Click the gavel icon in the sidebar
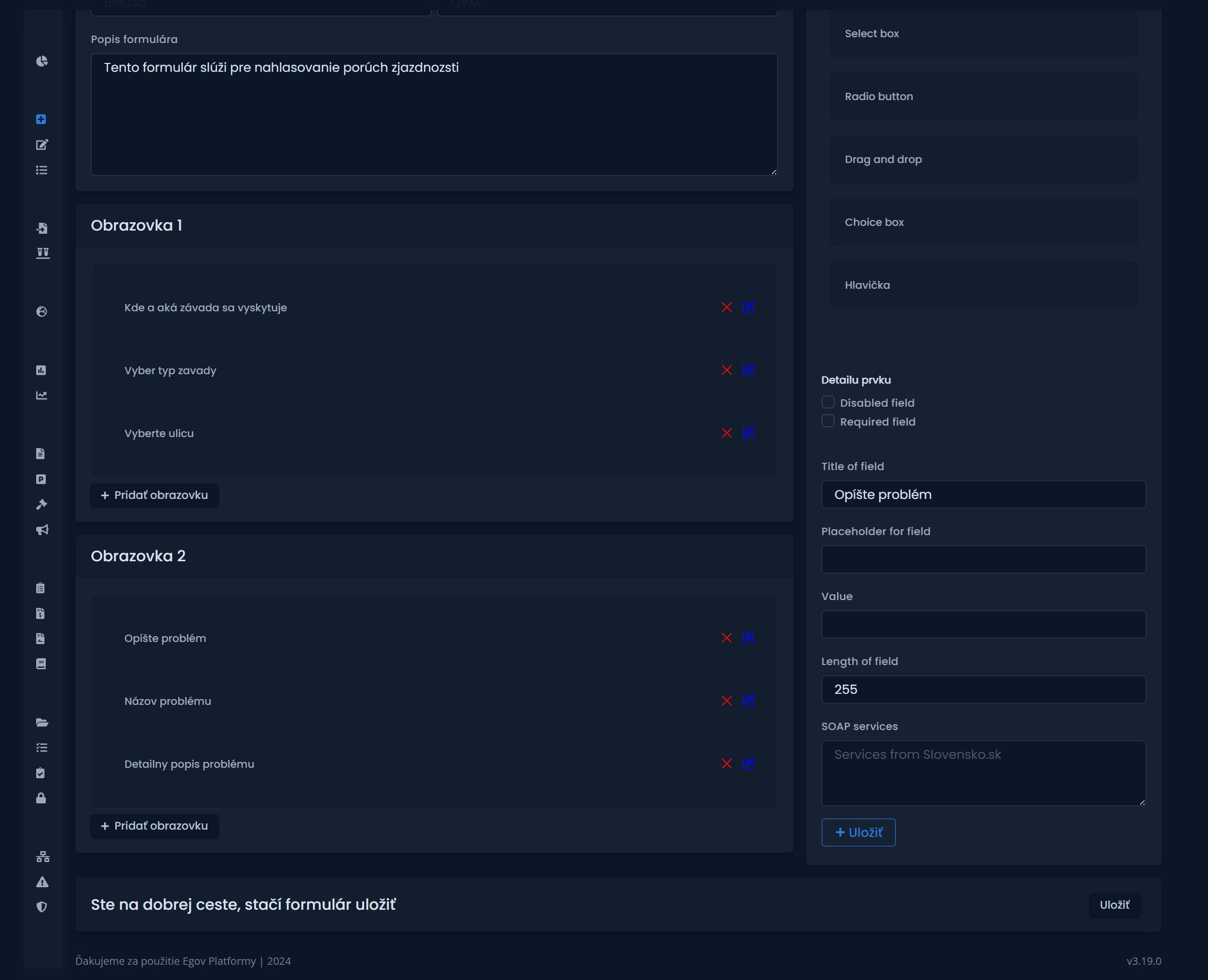The height and width of the screenshot is (980, 1208). pos(42,504)
